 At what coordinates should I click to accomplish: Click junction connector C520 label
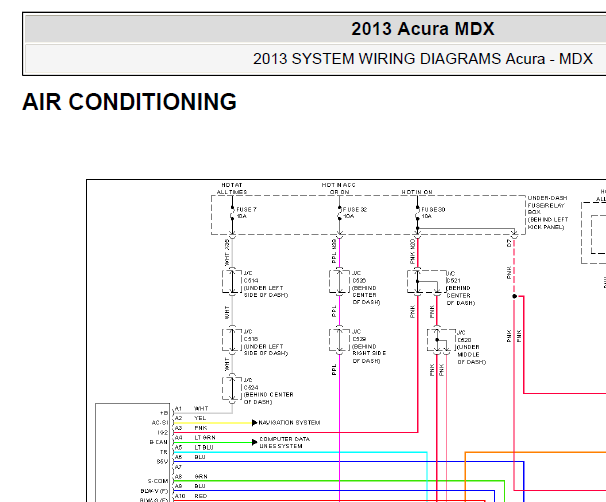tap(464, 340)
